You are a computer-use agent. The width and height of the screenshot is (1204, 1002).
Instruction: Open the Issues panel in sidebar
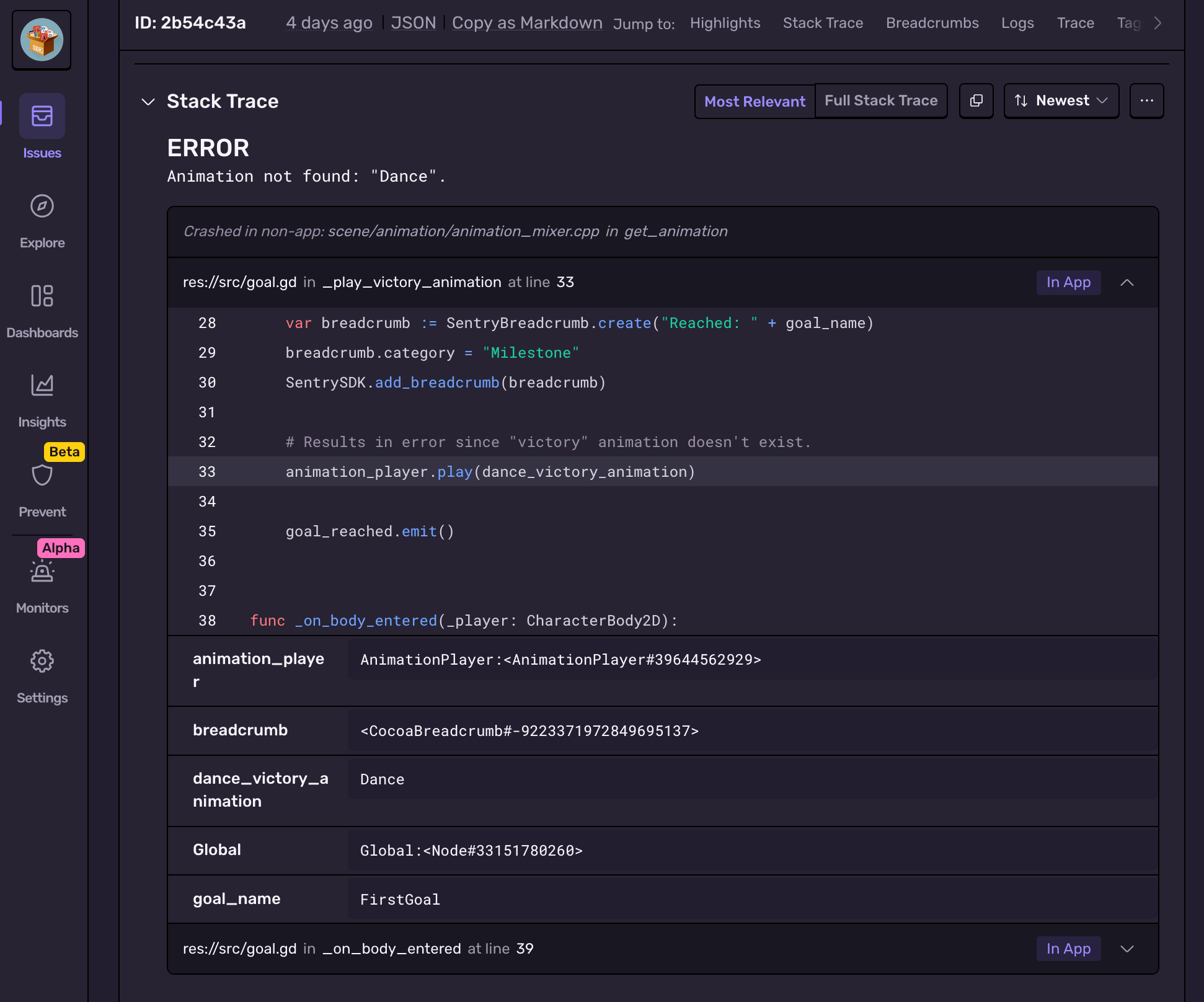(42, 127)
